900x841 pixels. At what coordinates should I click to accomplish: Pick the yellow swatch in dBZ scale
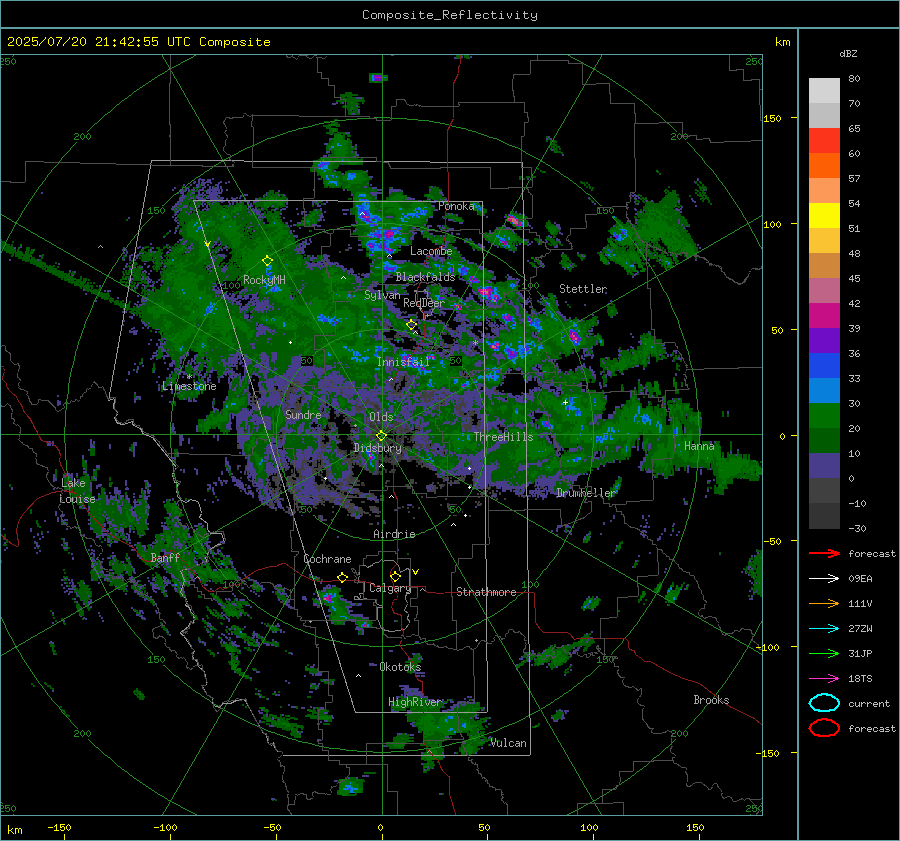point(824,216)
